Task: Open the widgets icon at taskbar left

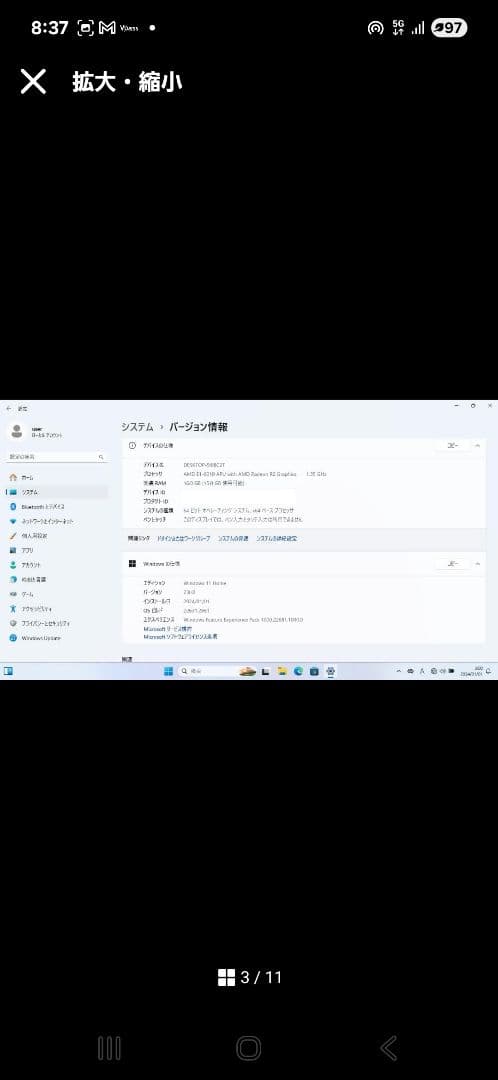Action: point(8,671)
